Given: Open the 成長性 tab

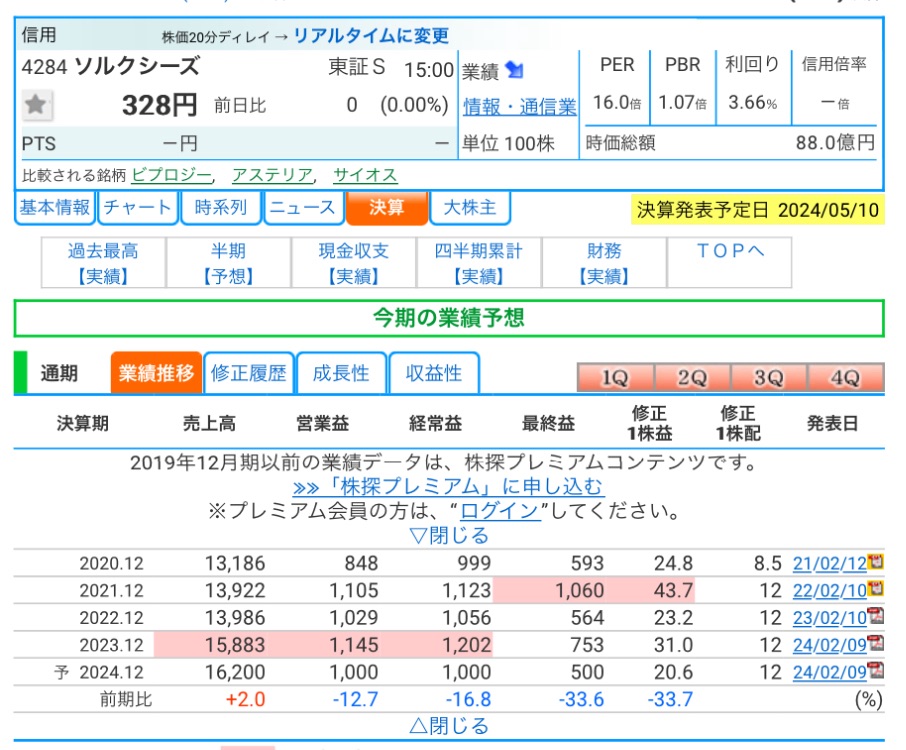Looking at the screenshot, I should tap(341, 373).
